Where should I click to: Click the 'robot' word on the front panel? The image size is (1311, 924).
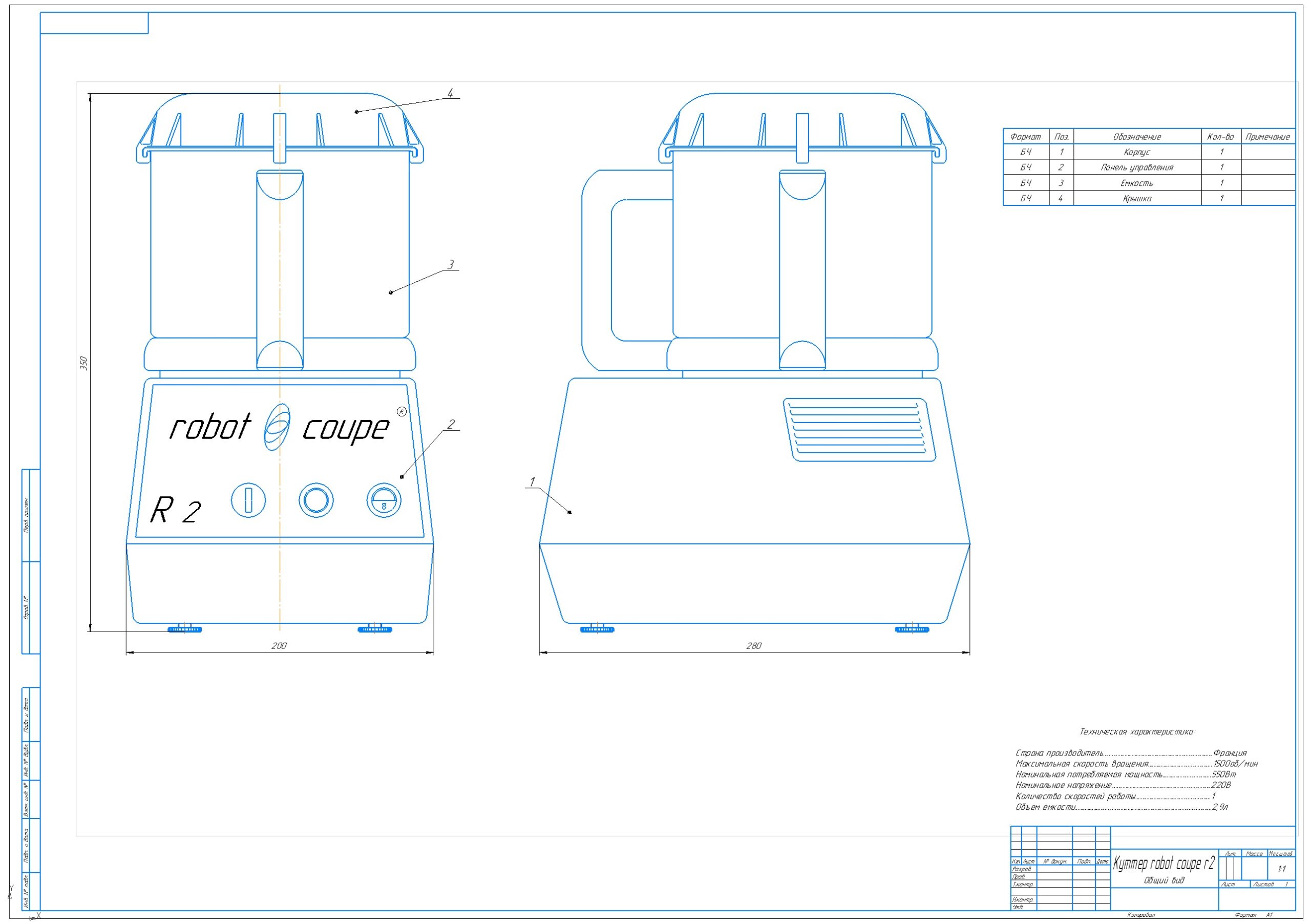tap(210, 427)
